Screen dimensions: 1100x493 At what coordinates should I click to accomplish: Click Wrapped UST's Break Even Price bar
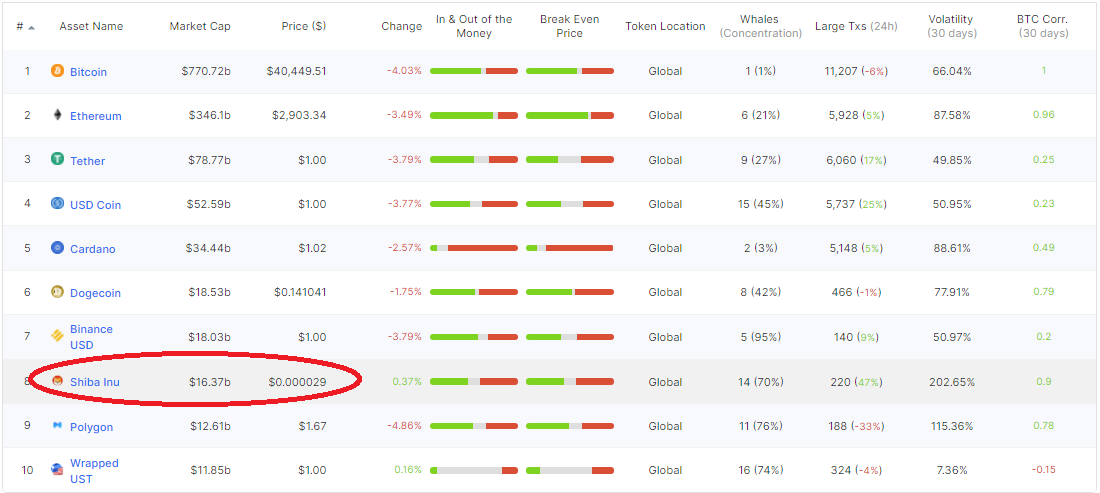coord(570,470)
